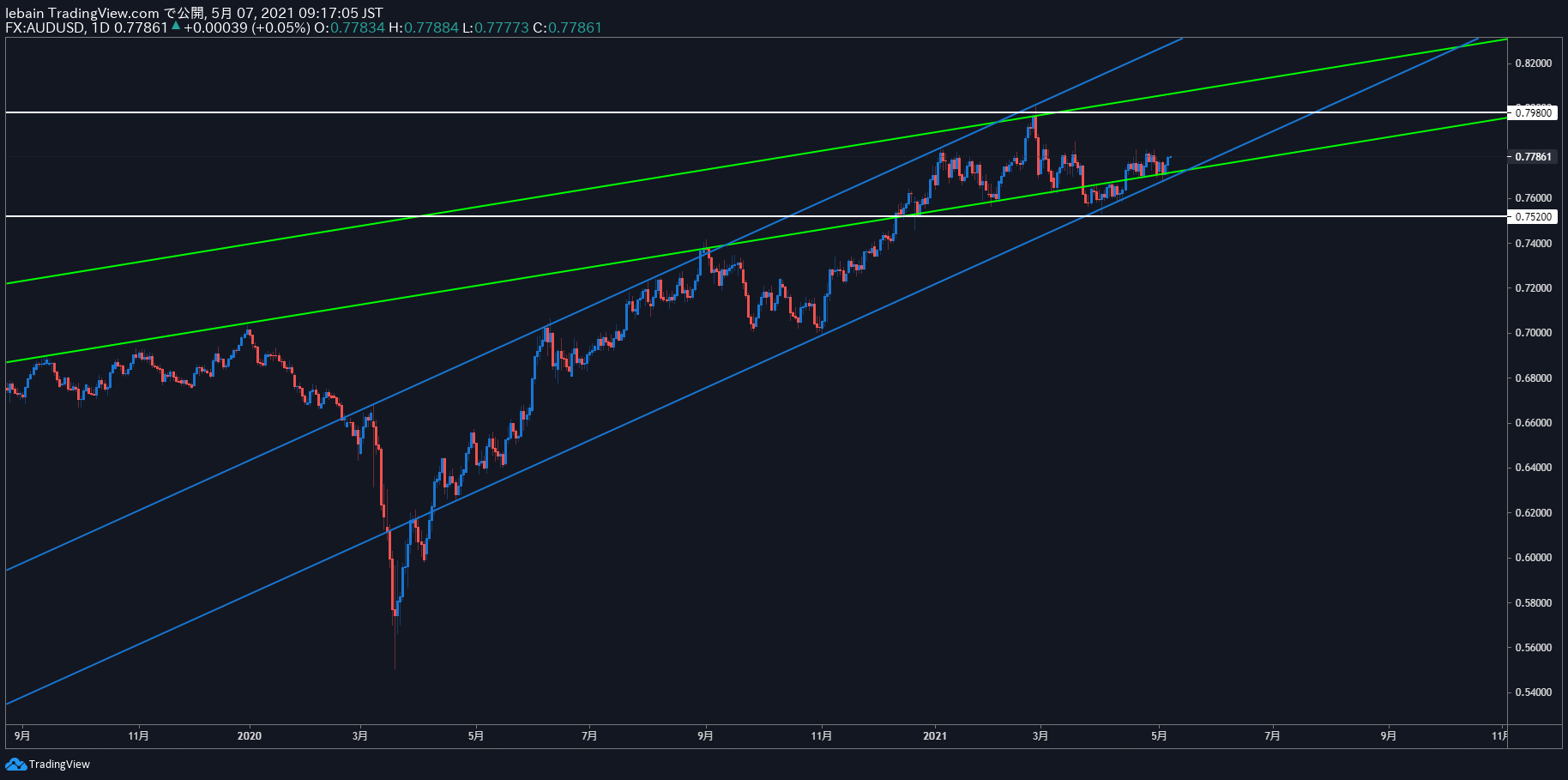
Task: Click the 0.62000 price axis label
Action: coord(1534,513)
